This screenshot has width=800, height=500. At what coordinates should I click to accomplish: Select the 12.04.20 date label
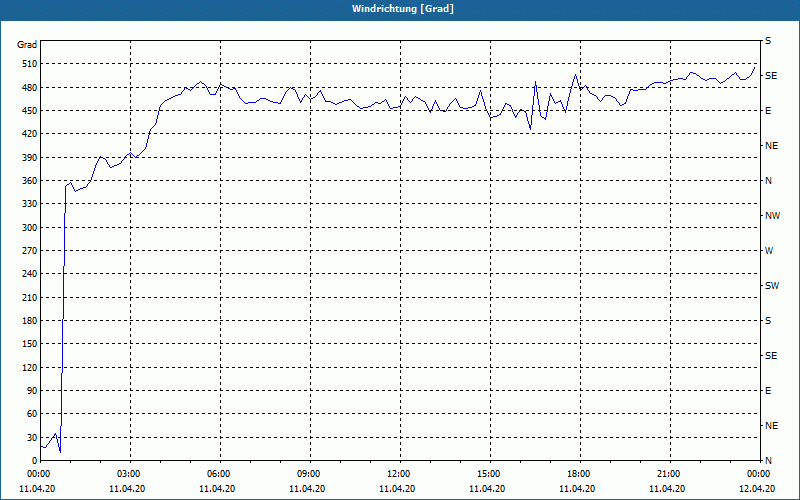coord(757,489)
